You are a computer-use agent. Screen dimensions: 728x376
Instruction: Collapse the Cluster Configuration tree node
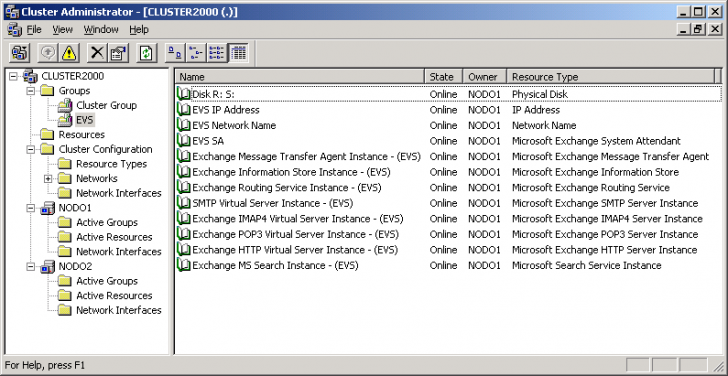click(31, 149)
